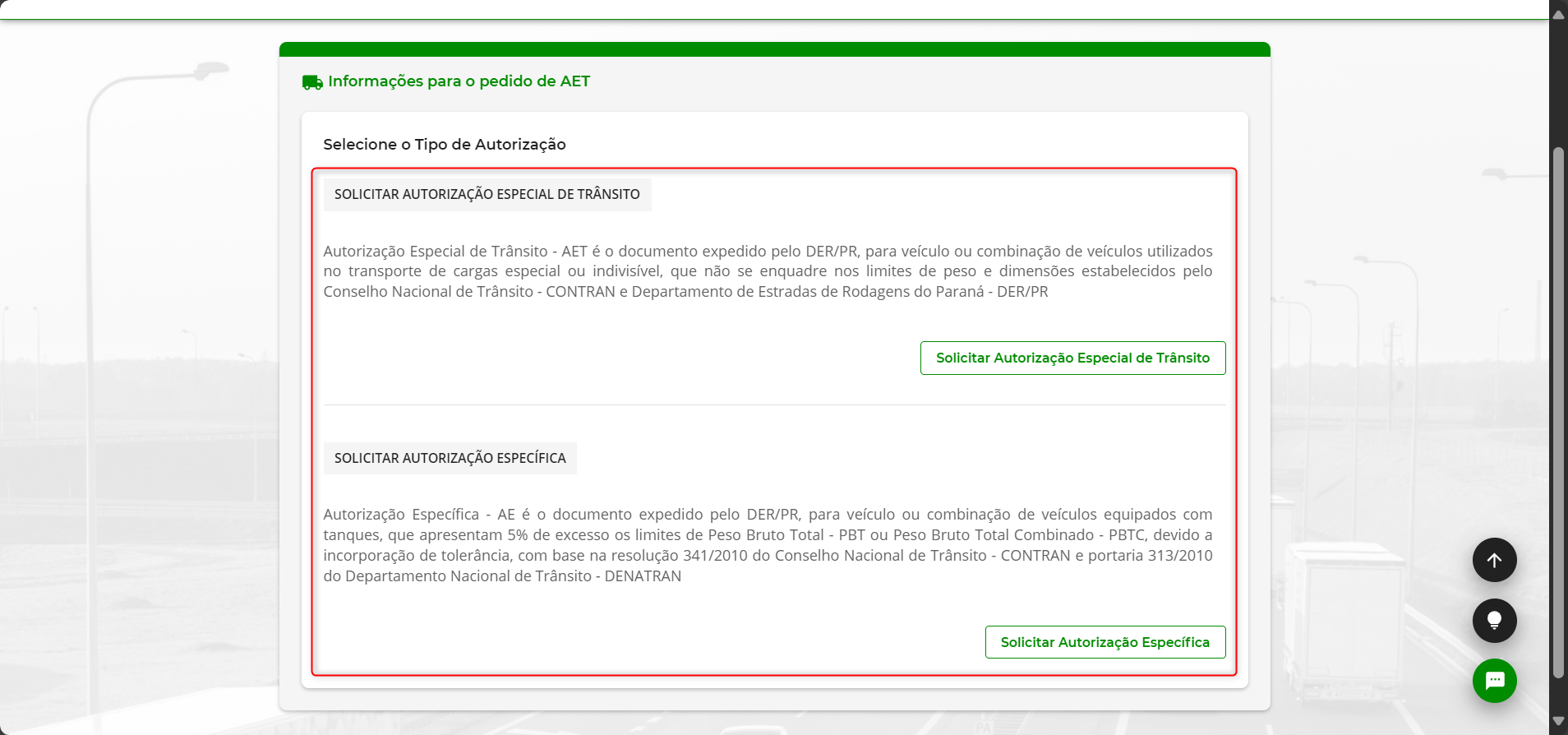Click the vertical scrollbar thumb
The image size is (1568, 735).
[x=1558, y=411]
